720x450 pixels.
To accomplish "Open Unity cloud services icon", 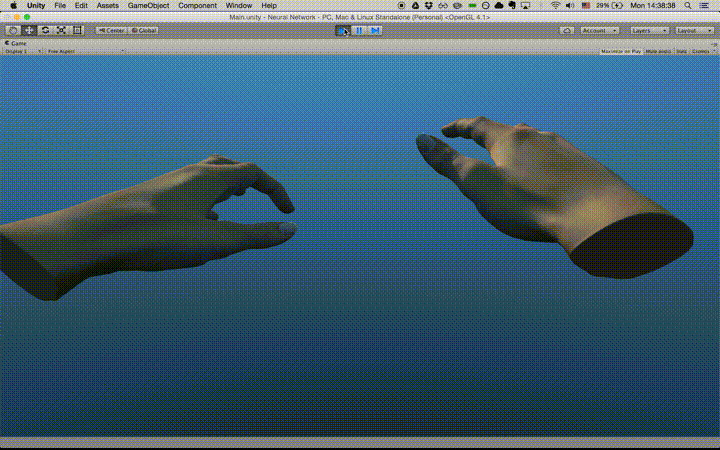I will (567, 31).
